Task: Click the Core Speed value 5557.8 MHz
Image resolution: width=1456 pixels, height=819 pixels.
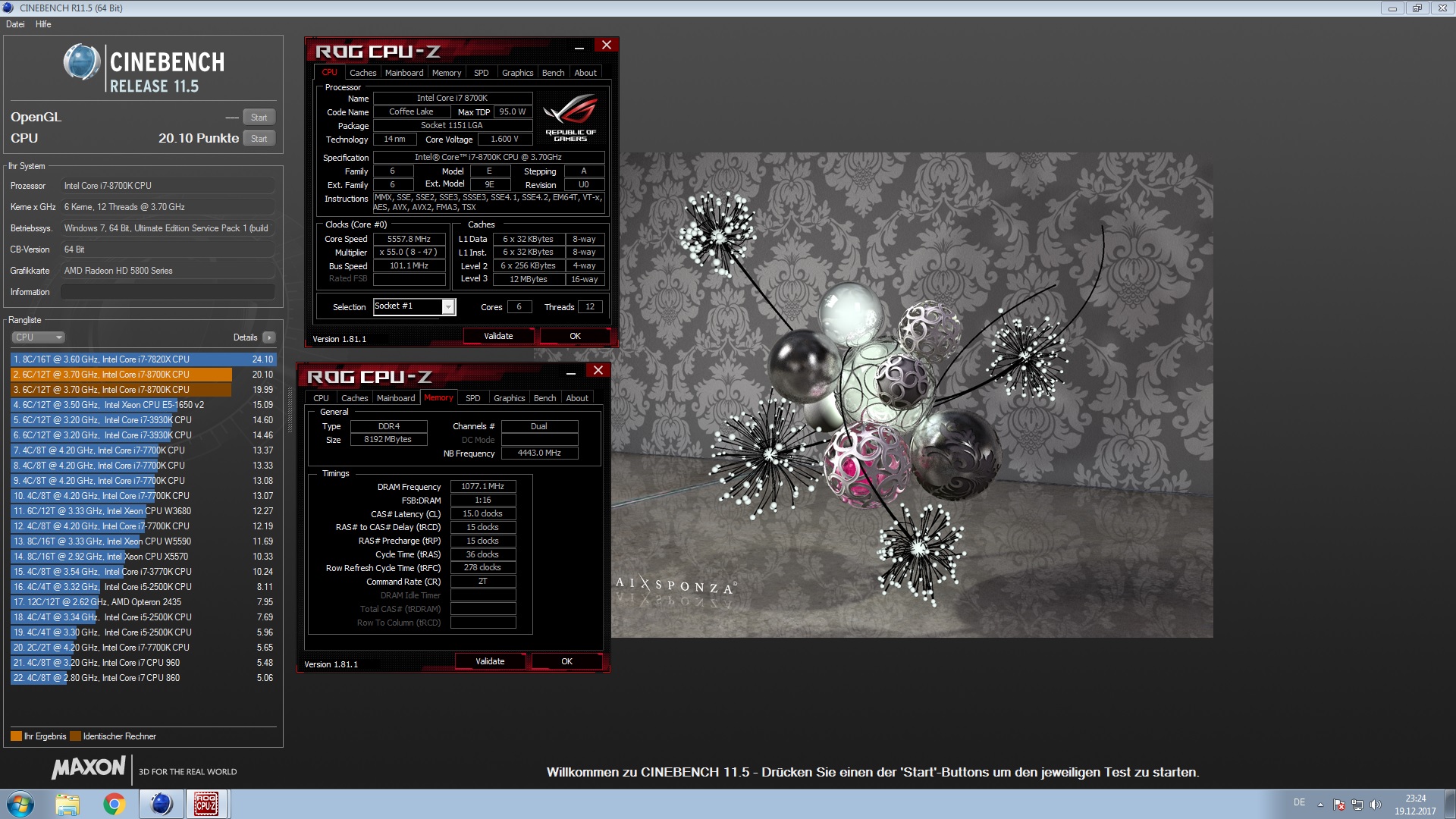Action: tap(409, 239)
